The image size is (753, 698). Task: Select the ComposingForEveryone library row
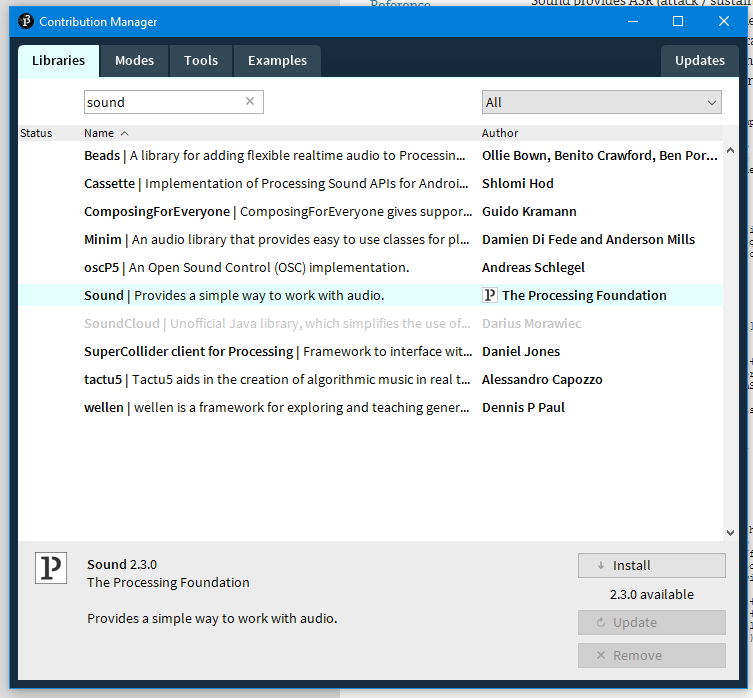[370, 211]
